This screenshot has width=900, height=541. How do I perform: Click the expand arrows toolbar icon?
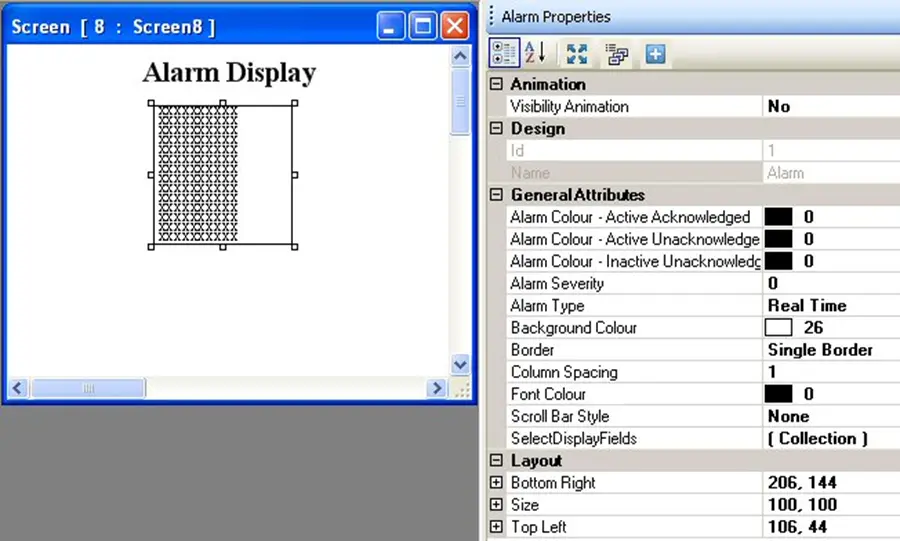coord(577,54)
